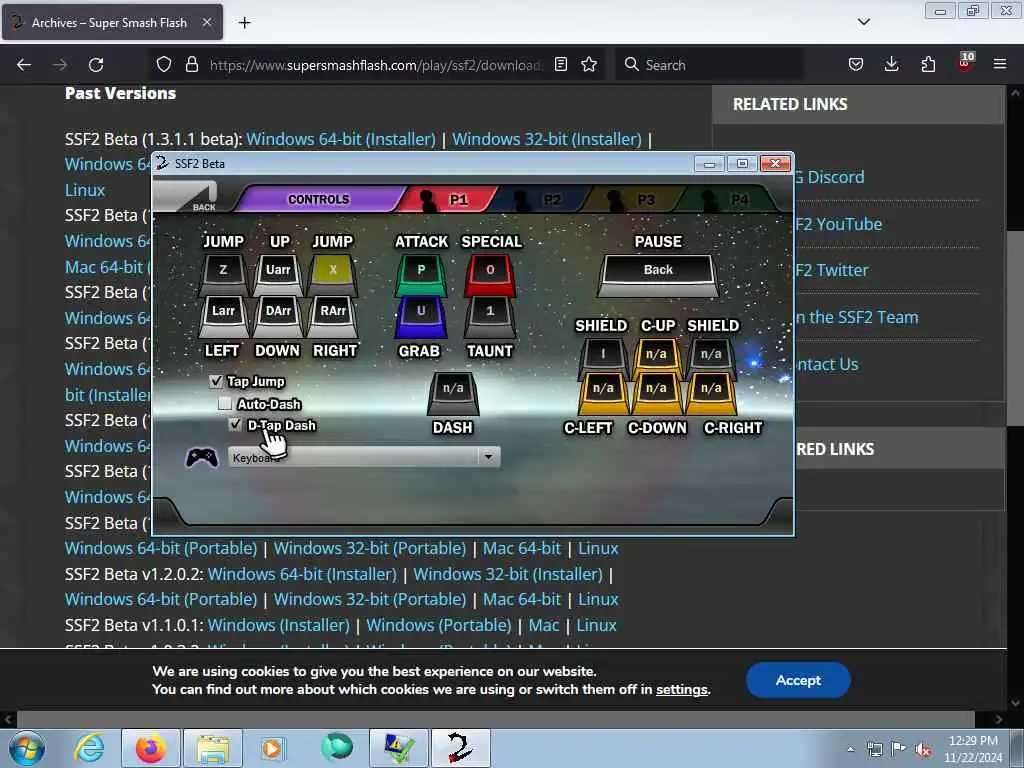1024x768 pixels.
Task: Click the n/a C-Down key
Action: point(656,393)
